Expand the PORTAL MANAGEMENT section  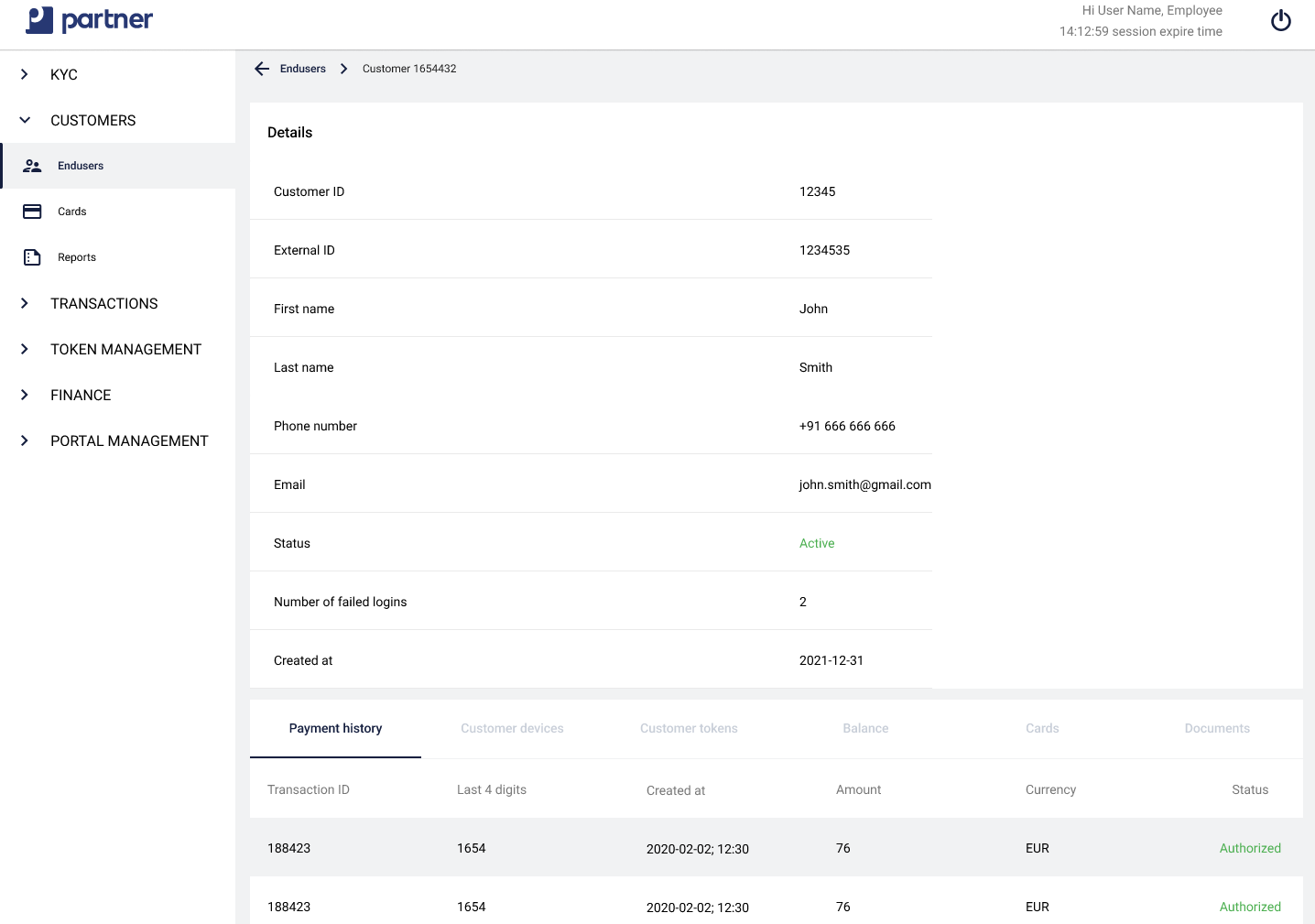[25, 440]
